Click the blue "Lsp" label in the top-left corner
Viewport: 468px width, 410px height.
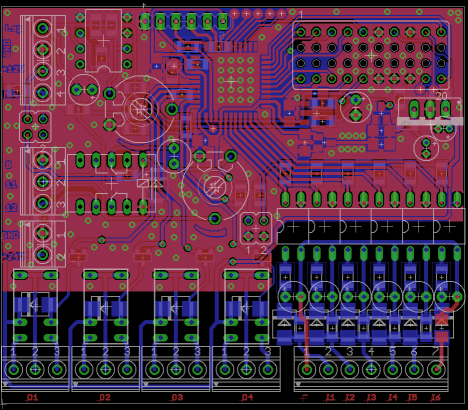tap(13, 29)
